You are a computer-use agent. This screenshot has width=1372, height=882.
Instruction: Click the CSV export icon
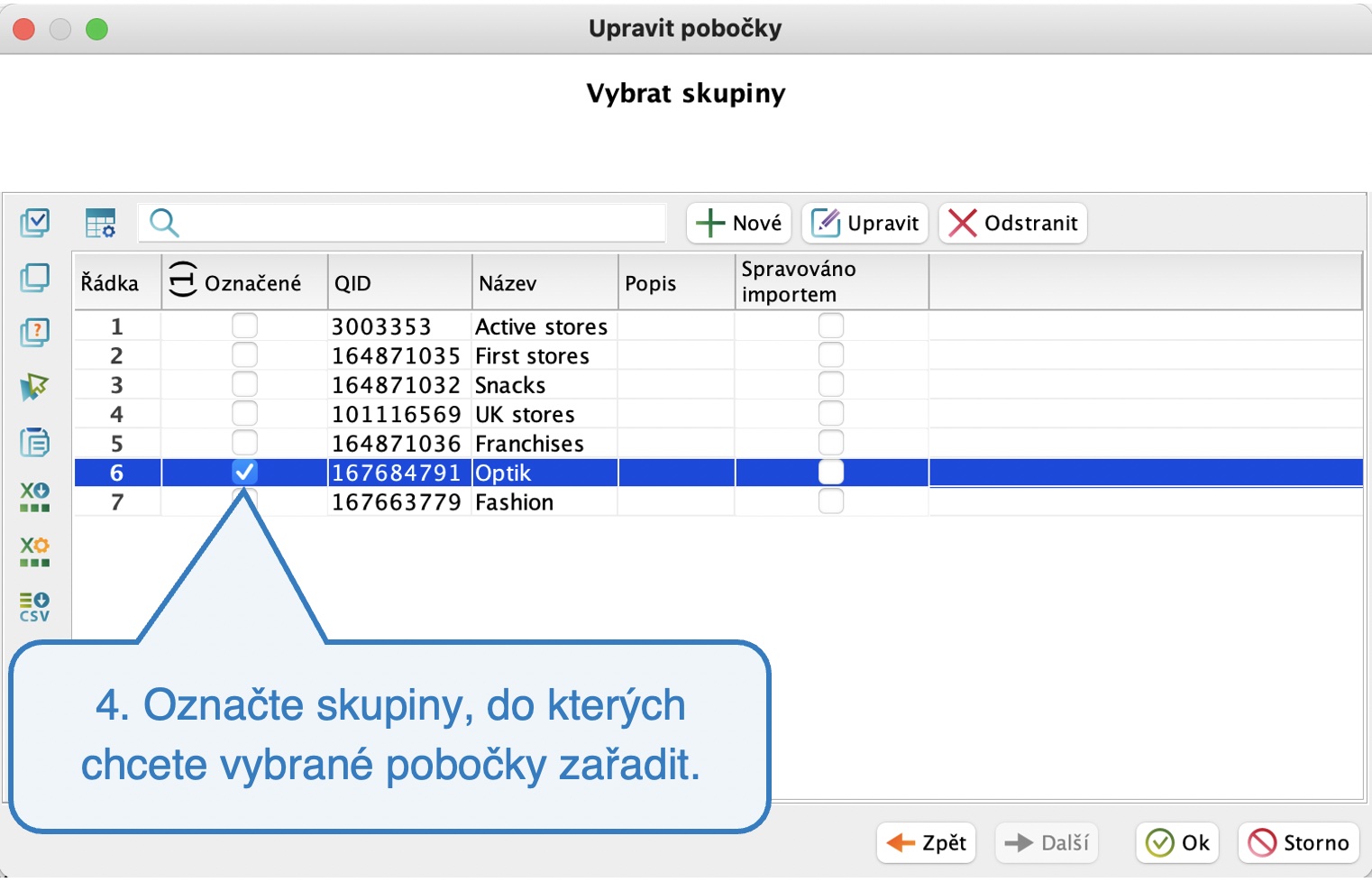pyautogui.click(x=35, y=607)
